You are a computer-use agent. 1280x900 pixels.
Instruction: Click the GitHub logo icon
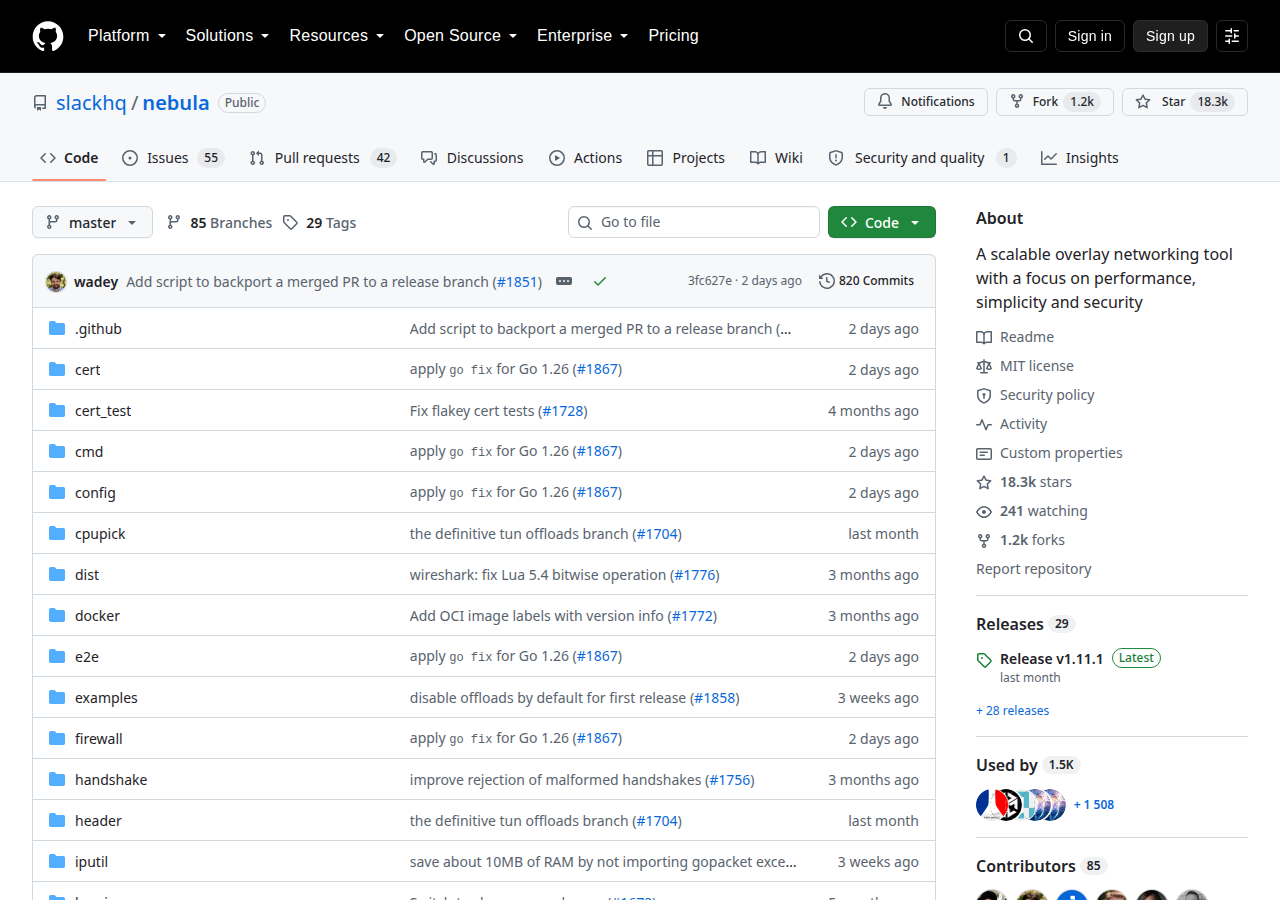pos(48,36)
